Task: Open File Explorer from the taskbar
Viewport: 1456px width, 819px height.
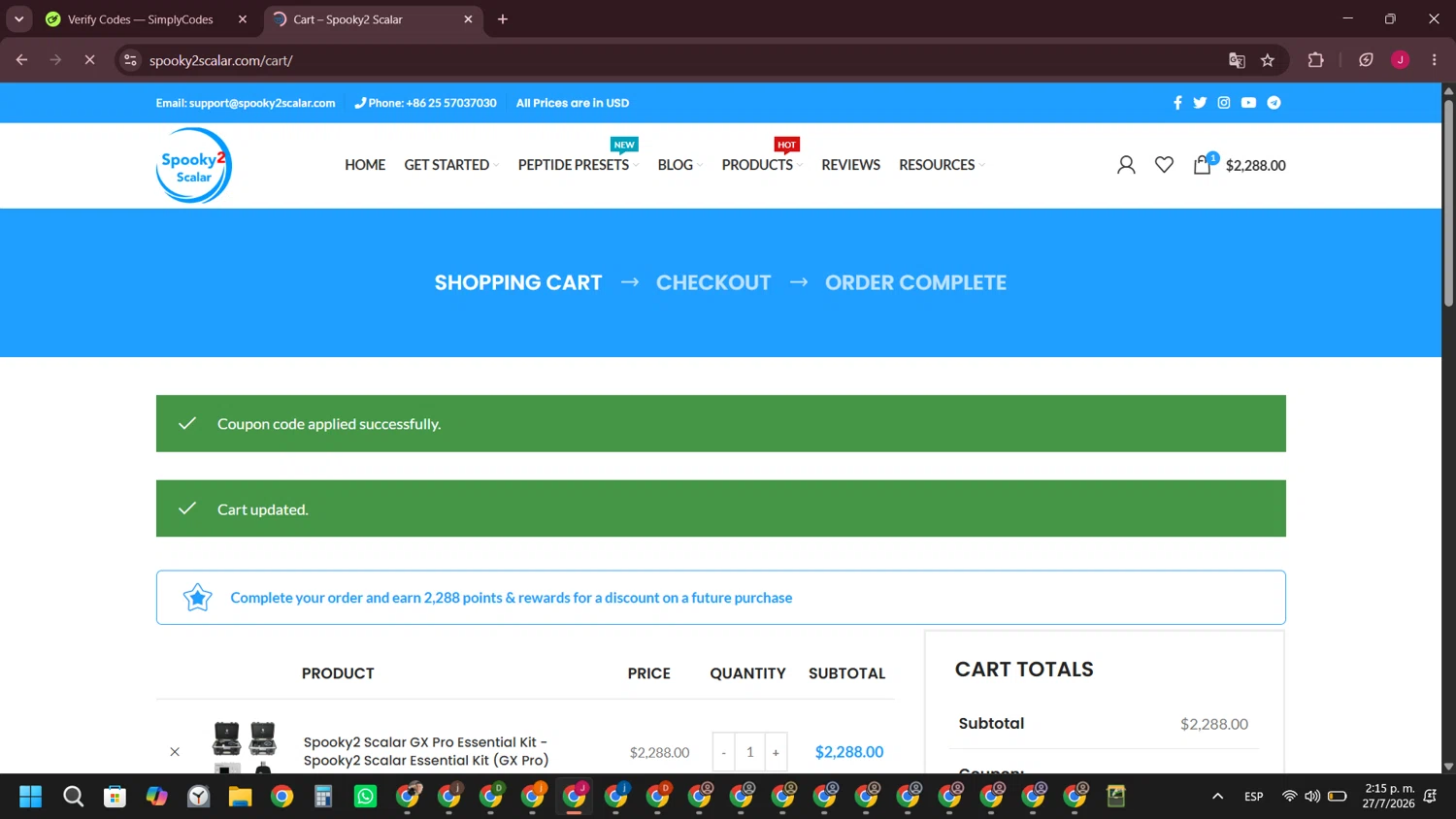Action: [x=240, y=797]
